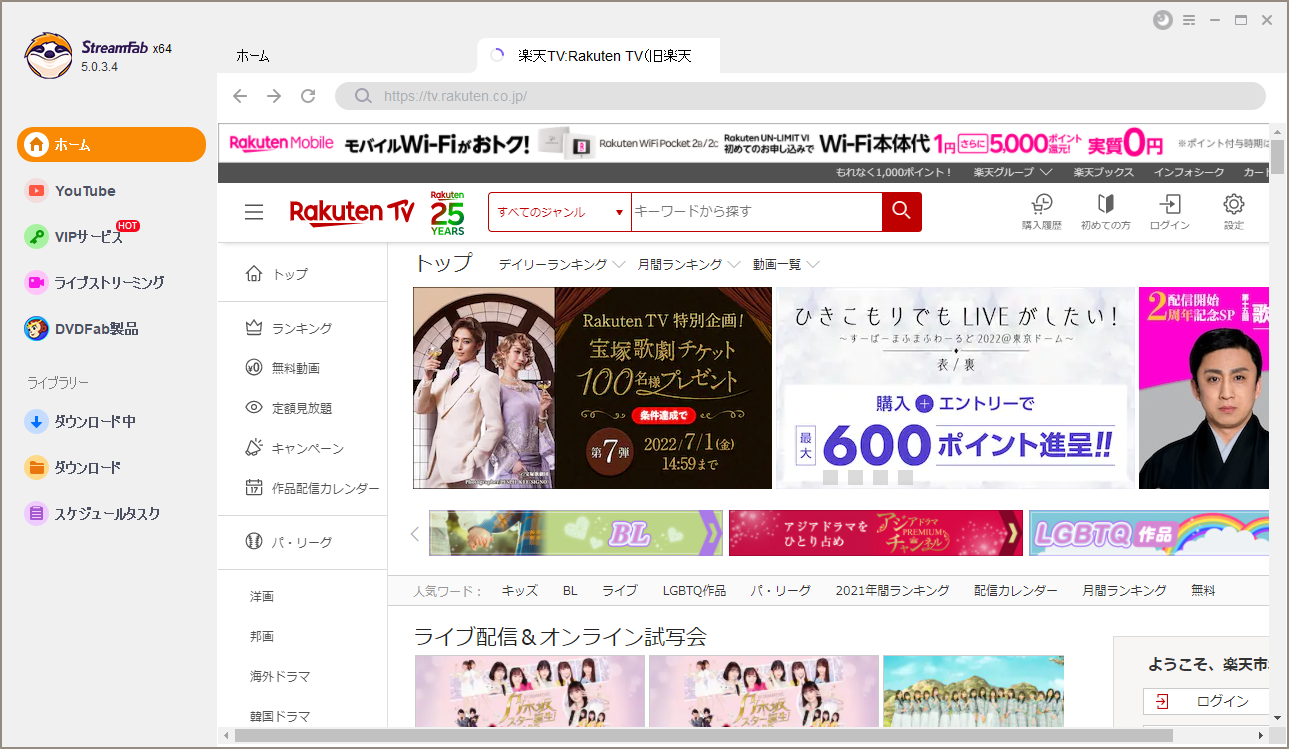Select 海外ドラマ genre
Viewport: 1289px width, 749px height.
280,676
